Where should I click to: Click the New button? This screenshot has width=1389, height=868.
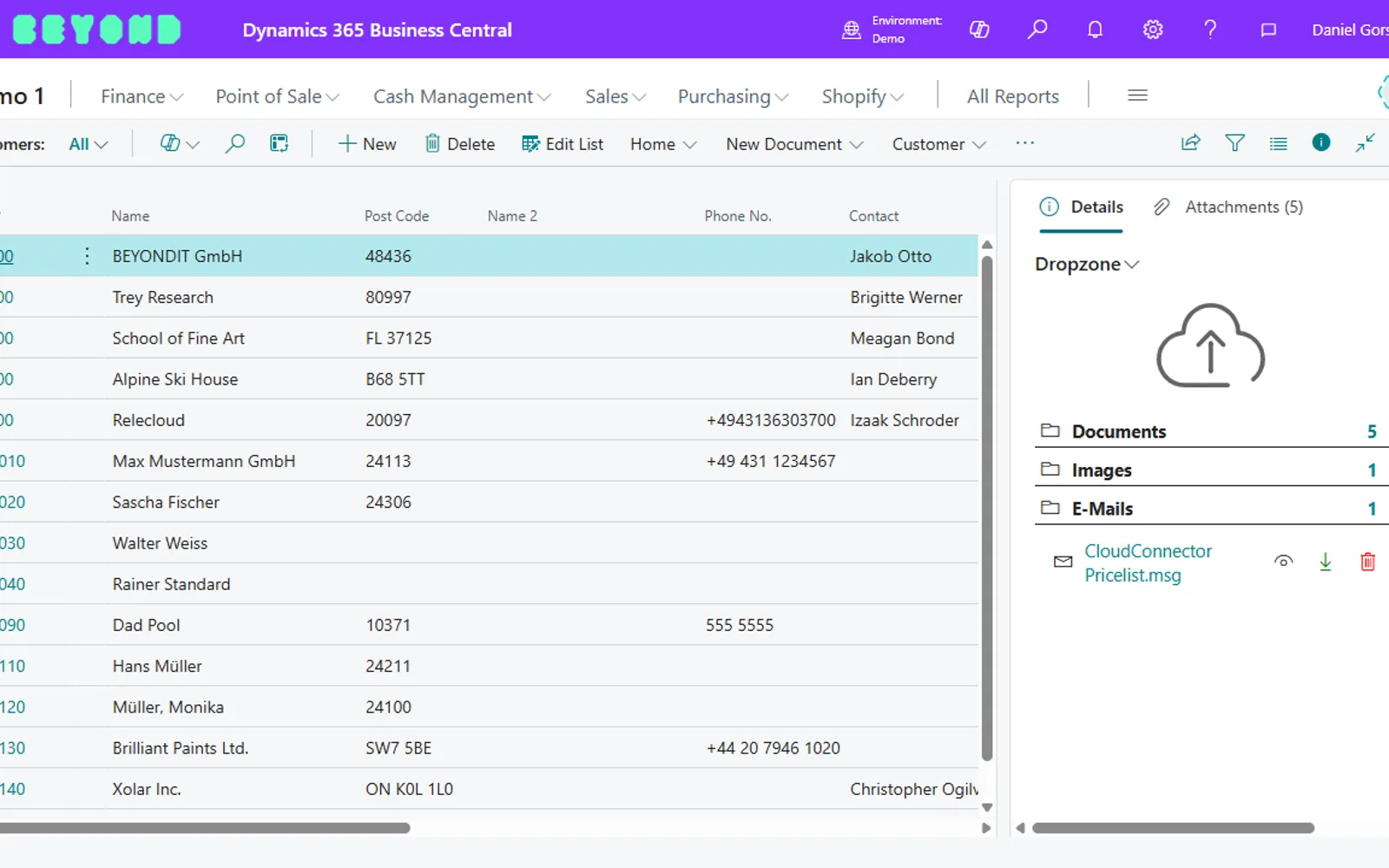pos(367,144)
